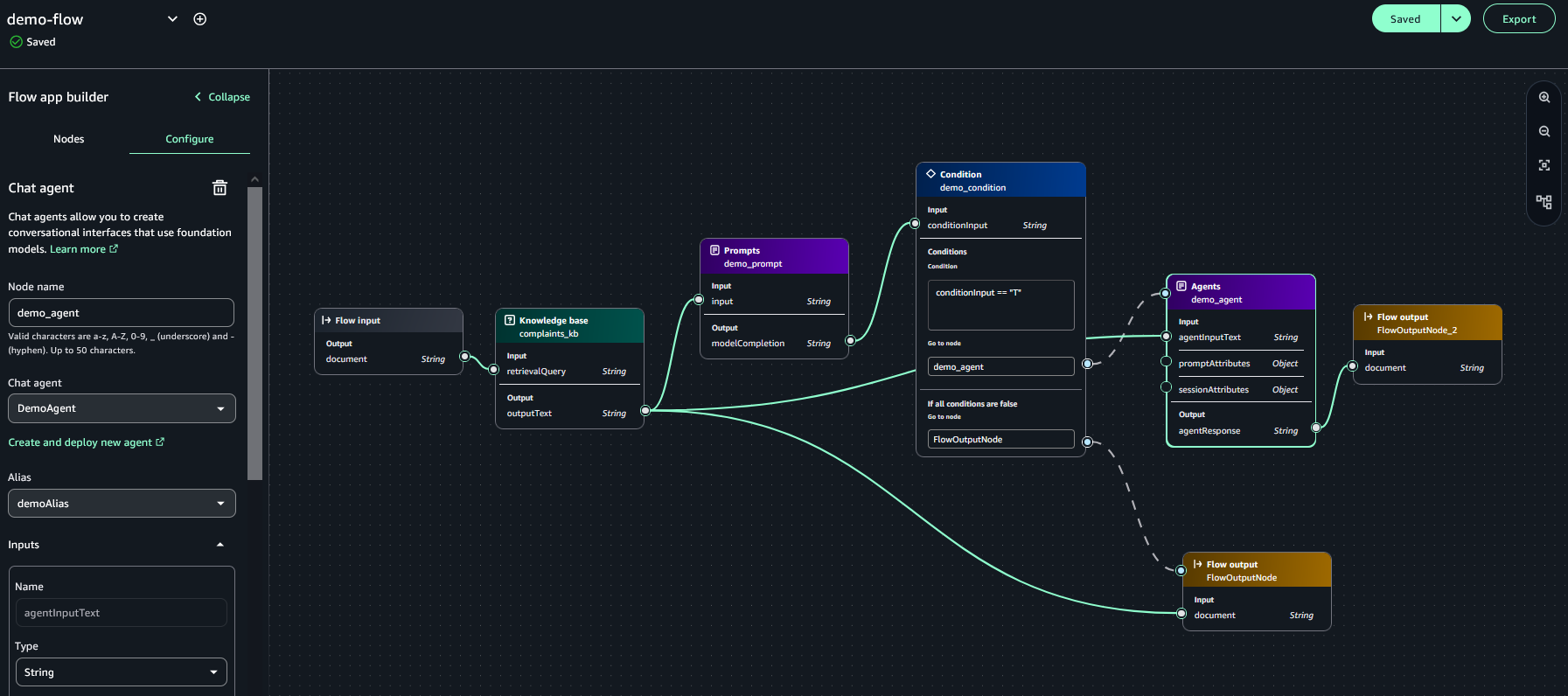
Task: Click the Node name input field
Action: [122, 313]
